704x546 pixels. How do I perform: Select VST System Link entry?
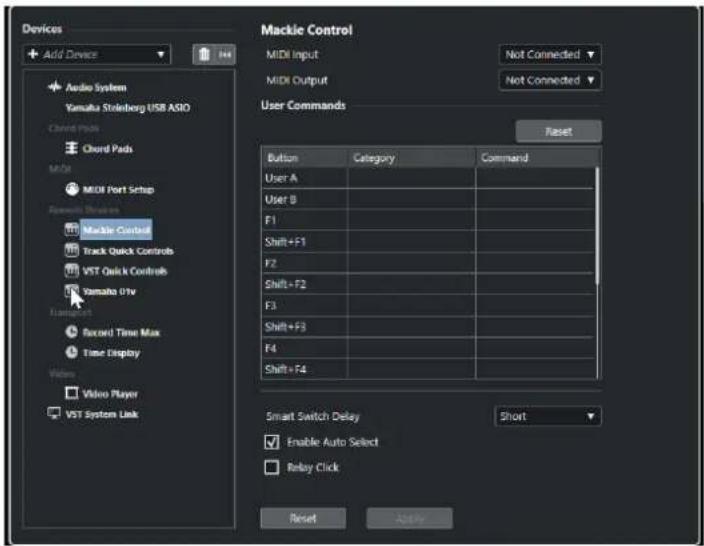point(102,414)
